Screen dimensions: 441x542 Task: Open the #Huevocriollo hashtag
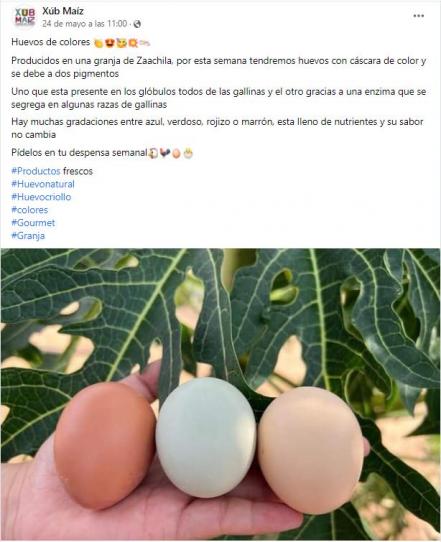[41, 197]
